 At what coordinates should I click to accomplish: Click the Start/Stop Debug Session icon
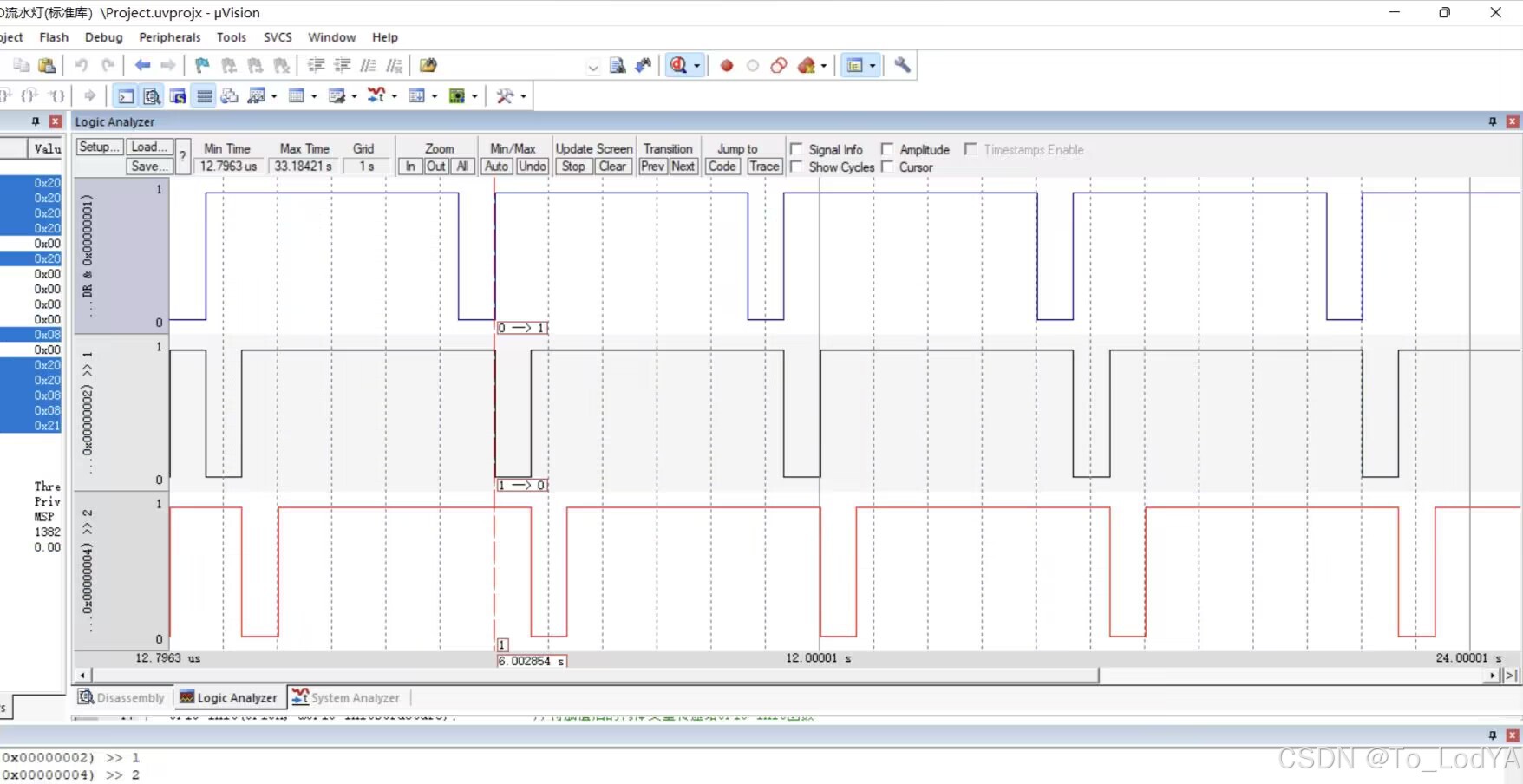coord(679,65)
